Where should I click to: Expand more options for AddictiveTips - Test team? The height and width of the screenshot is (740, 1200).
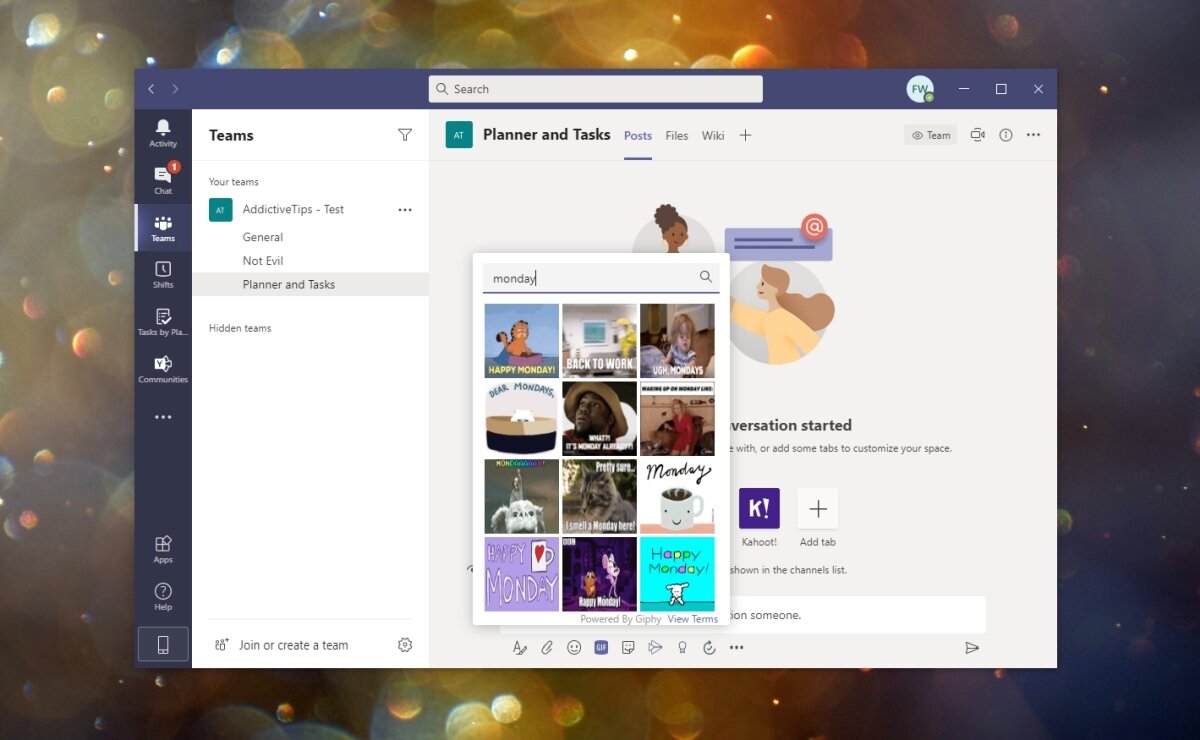405,209
